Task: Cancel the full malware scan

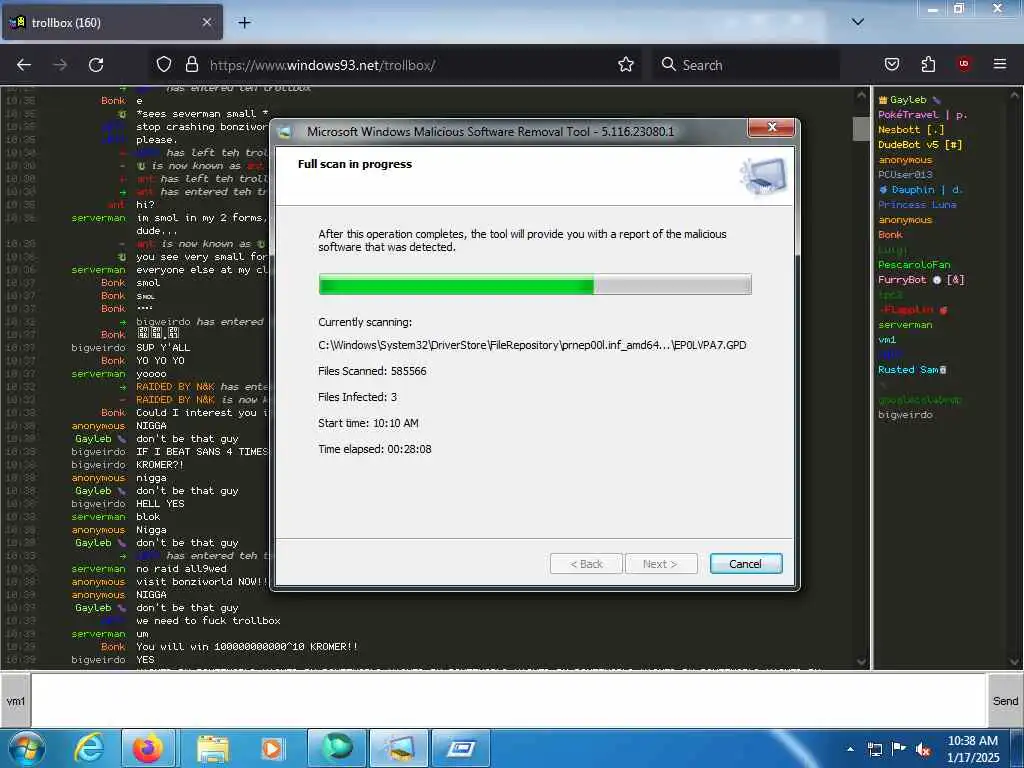Action: pos(746,564)
